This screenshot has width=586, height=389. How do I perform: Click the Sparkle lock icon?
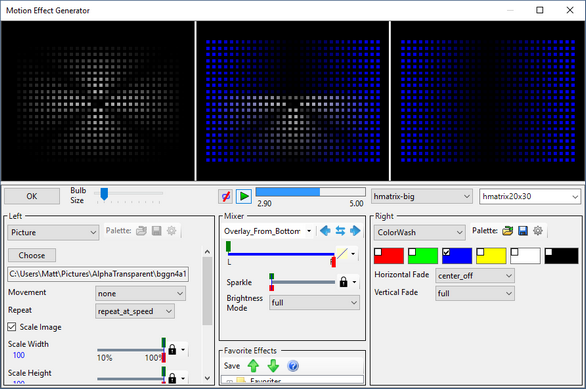(343, 282)
